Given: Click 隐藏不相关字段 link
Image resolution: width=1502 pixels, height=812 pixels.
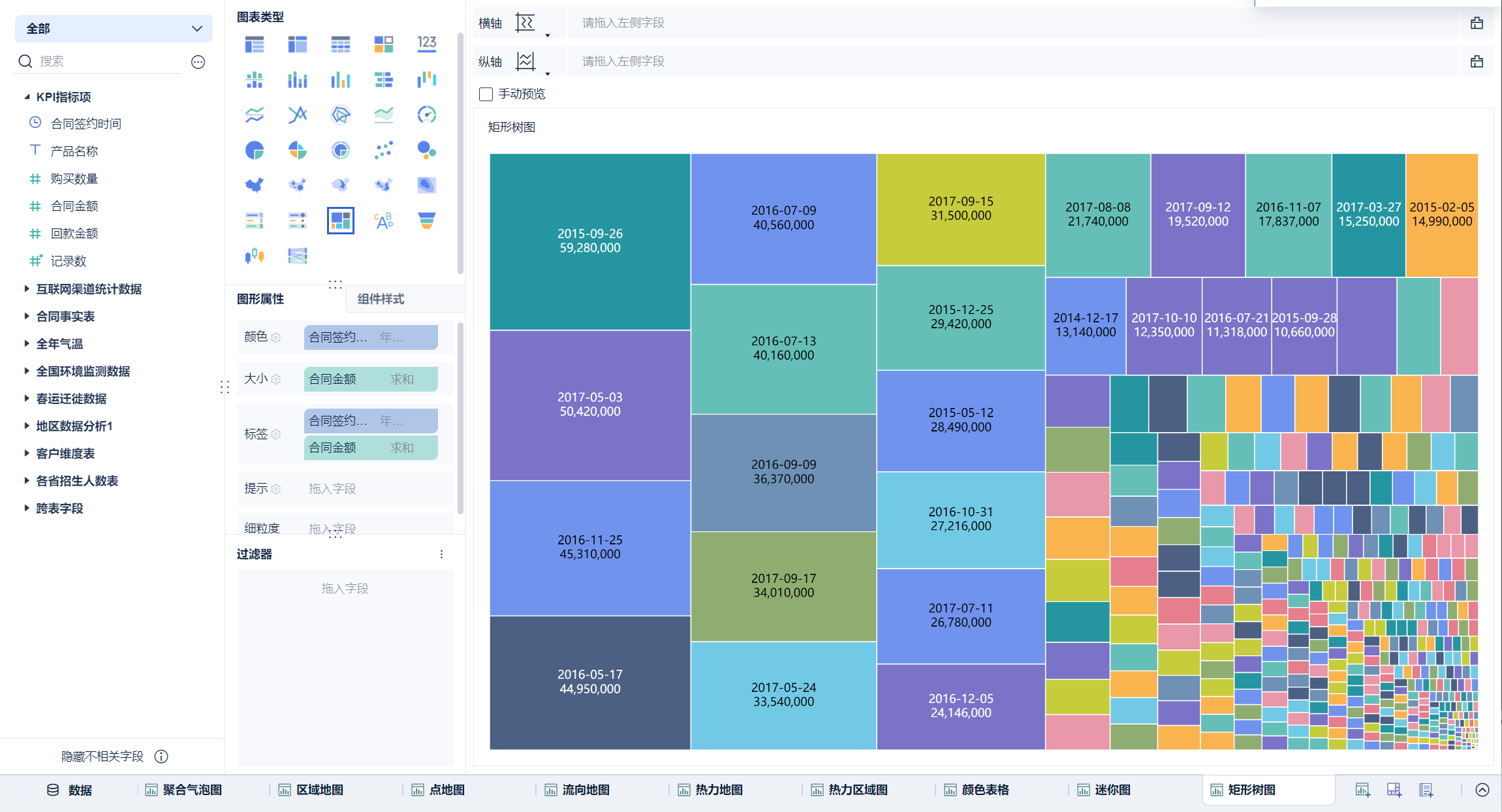Looking at the screenshot, I should click(102, 757).
